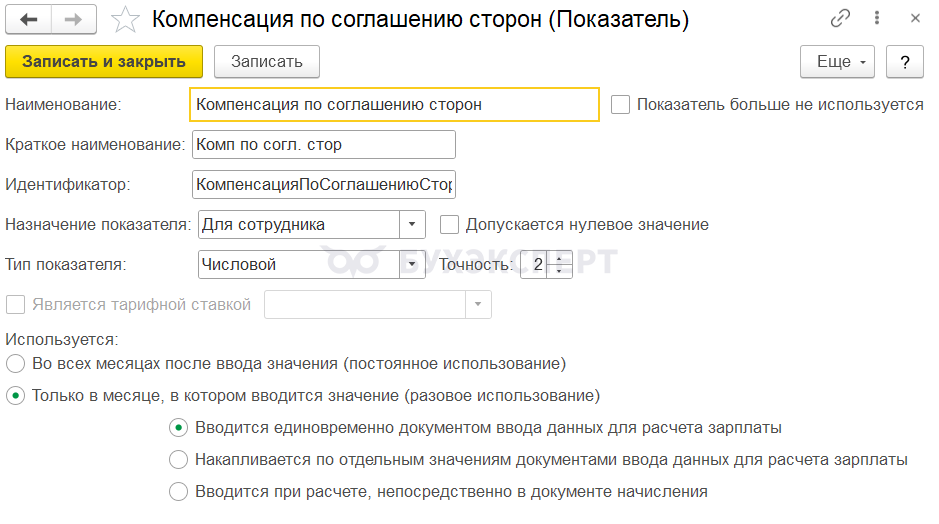This screenshot has height=524, width=939.
Task: Open the vertical three-dot options icon
Action: click(x=877, y=19)
